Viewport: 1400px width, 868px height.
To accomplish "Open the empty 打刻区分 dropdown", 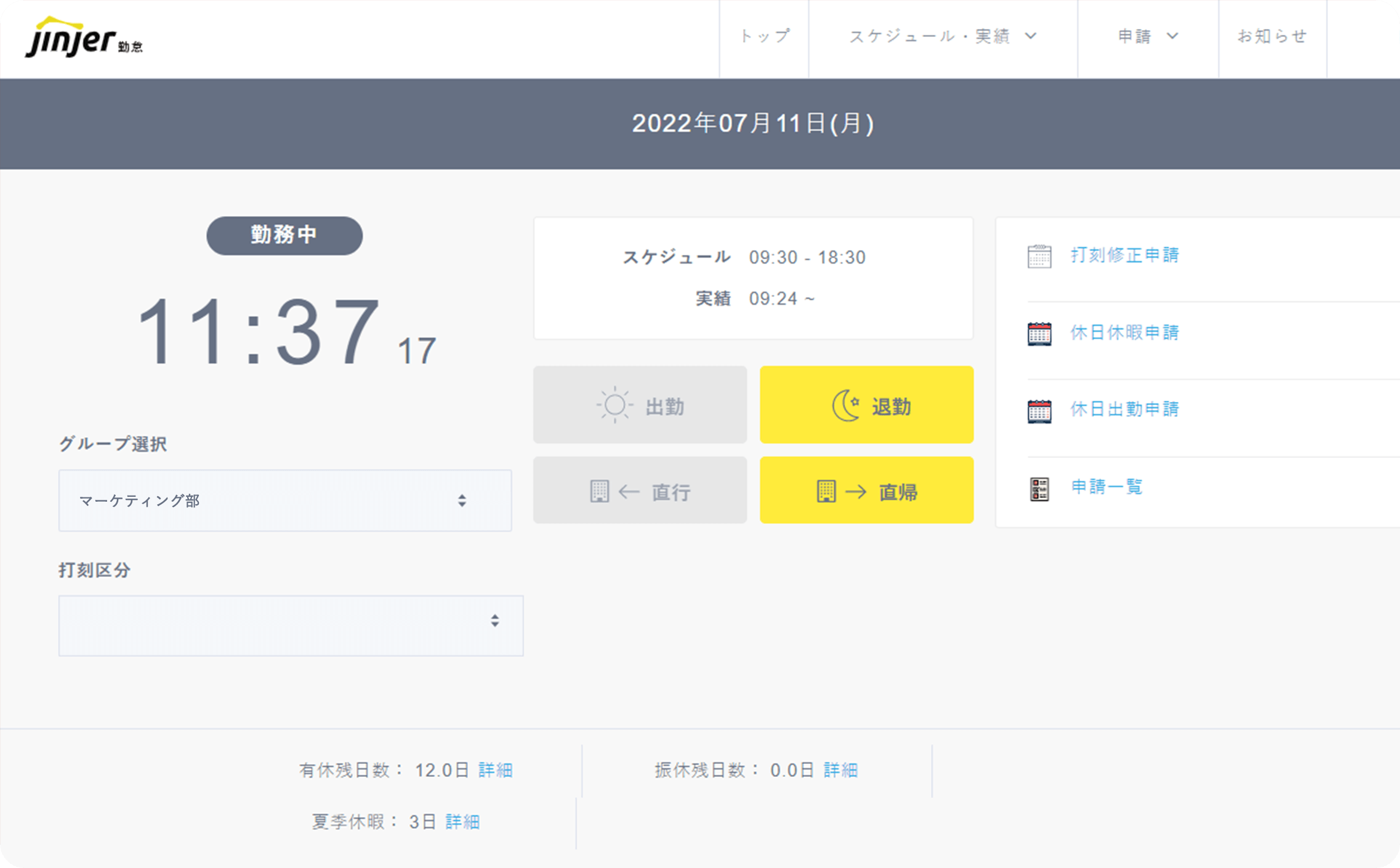I will (291, 625).
